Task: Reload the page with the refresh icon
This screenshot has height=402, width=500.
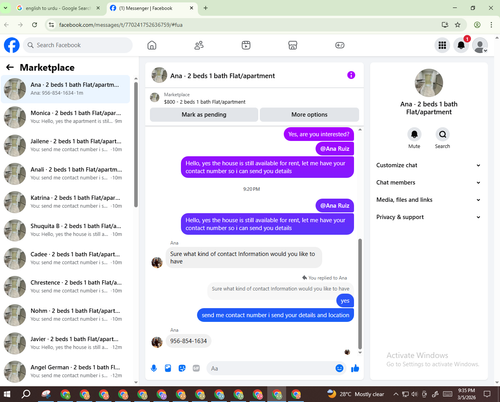Action: [x=34, y=25]
